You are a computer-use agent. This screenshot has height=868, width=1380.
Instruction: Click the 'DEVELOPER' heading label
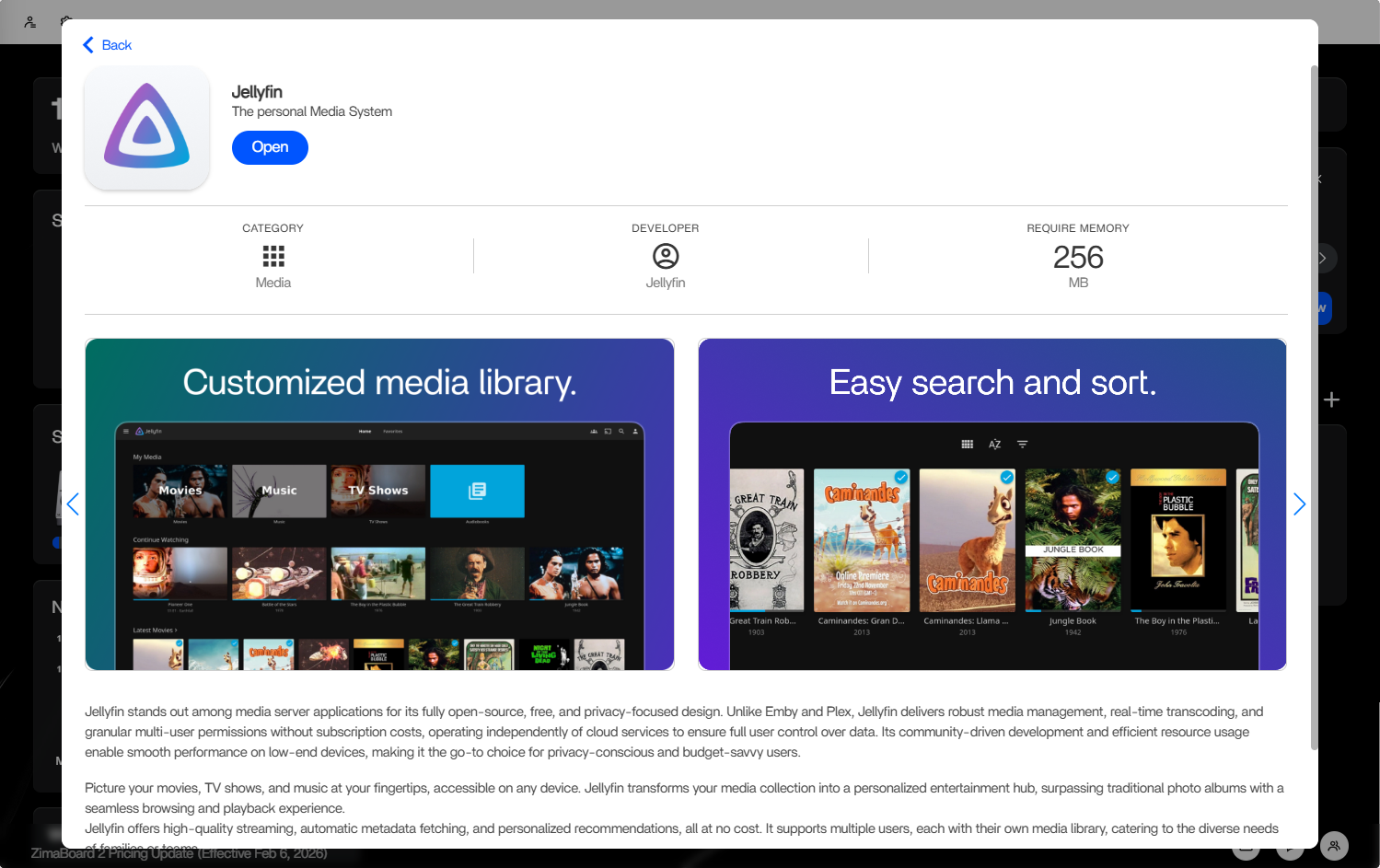coord(666,228)
